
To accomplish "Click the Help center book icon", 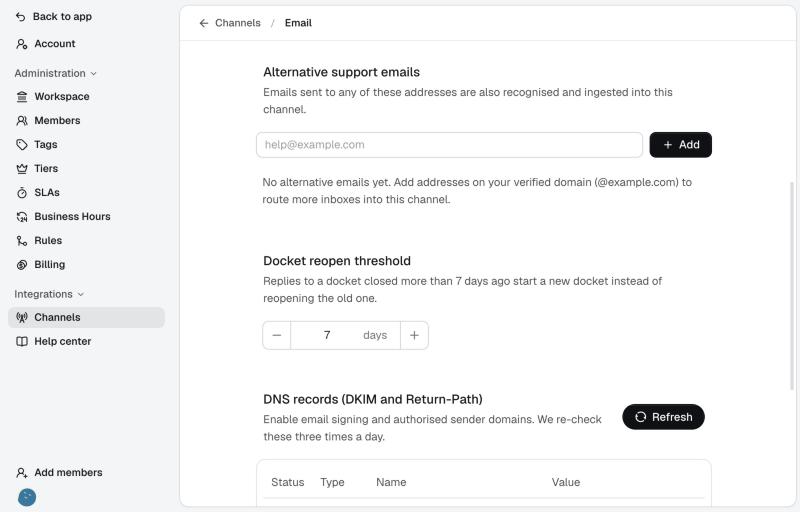I will point(21,341).
